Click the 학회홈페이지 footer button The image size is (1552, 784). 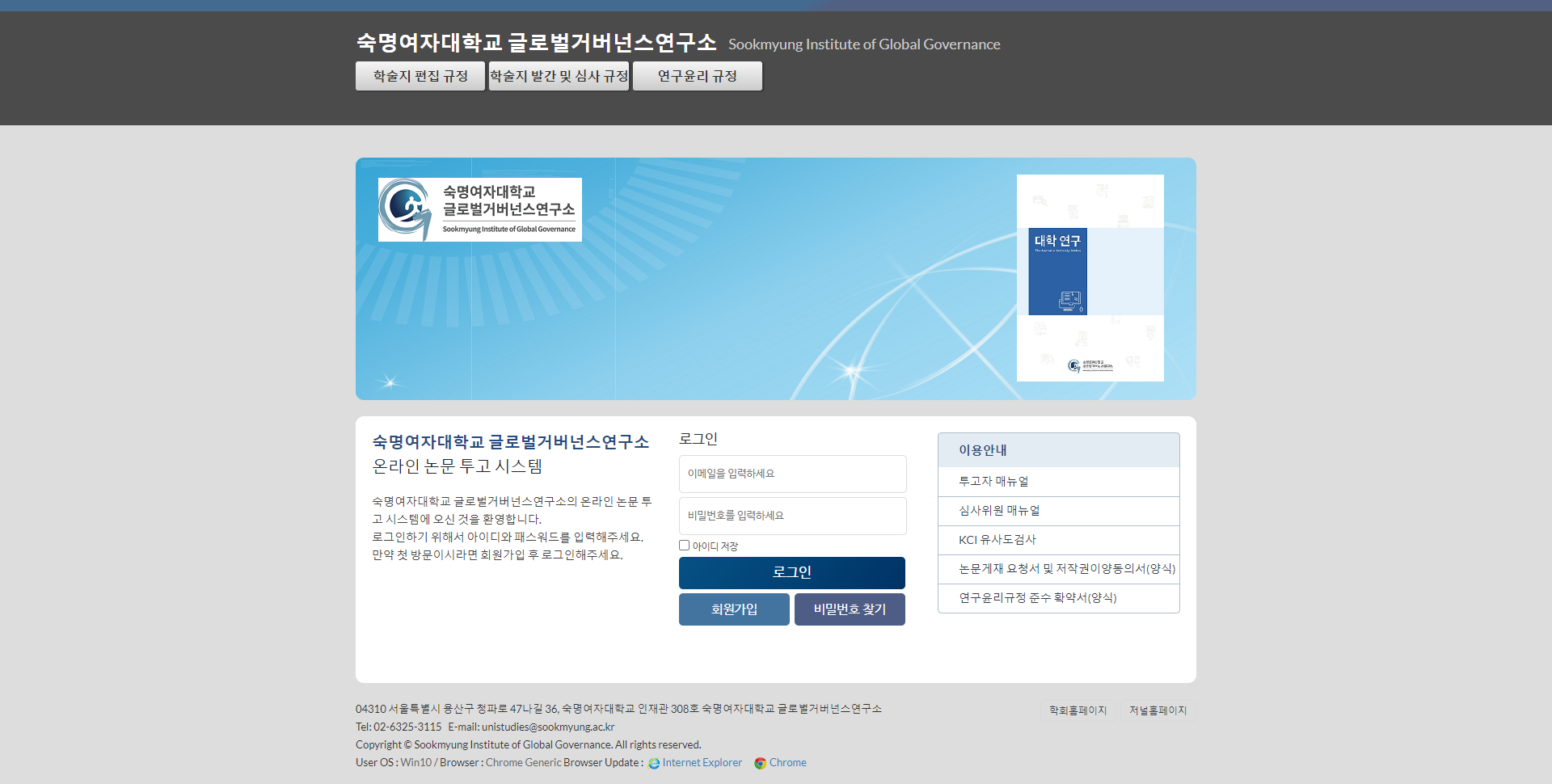click(1078, 710)
